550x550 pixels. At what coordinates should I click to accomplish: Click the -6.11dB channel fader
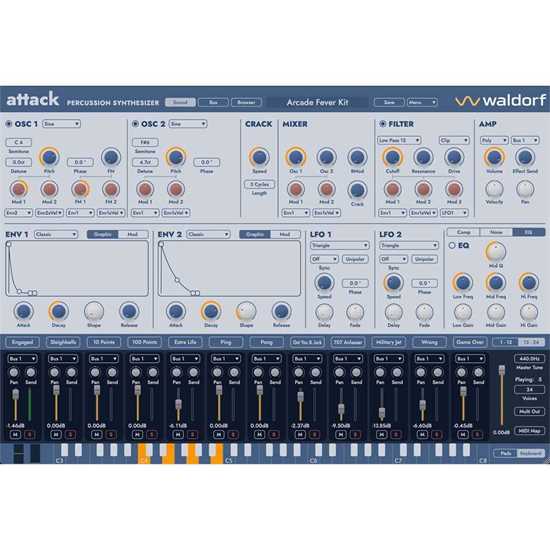[x=178, y=404]
